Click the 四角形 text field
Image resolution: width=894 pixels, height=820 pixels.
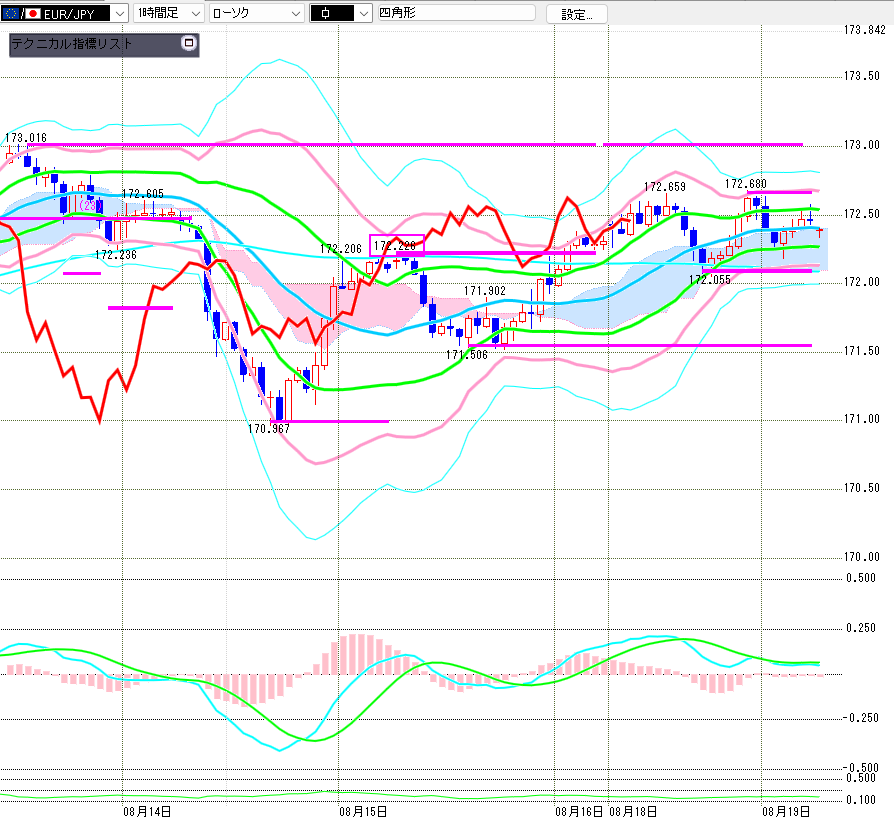(x=457, y=13)
